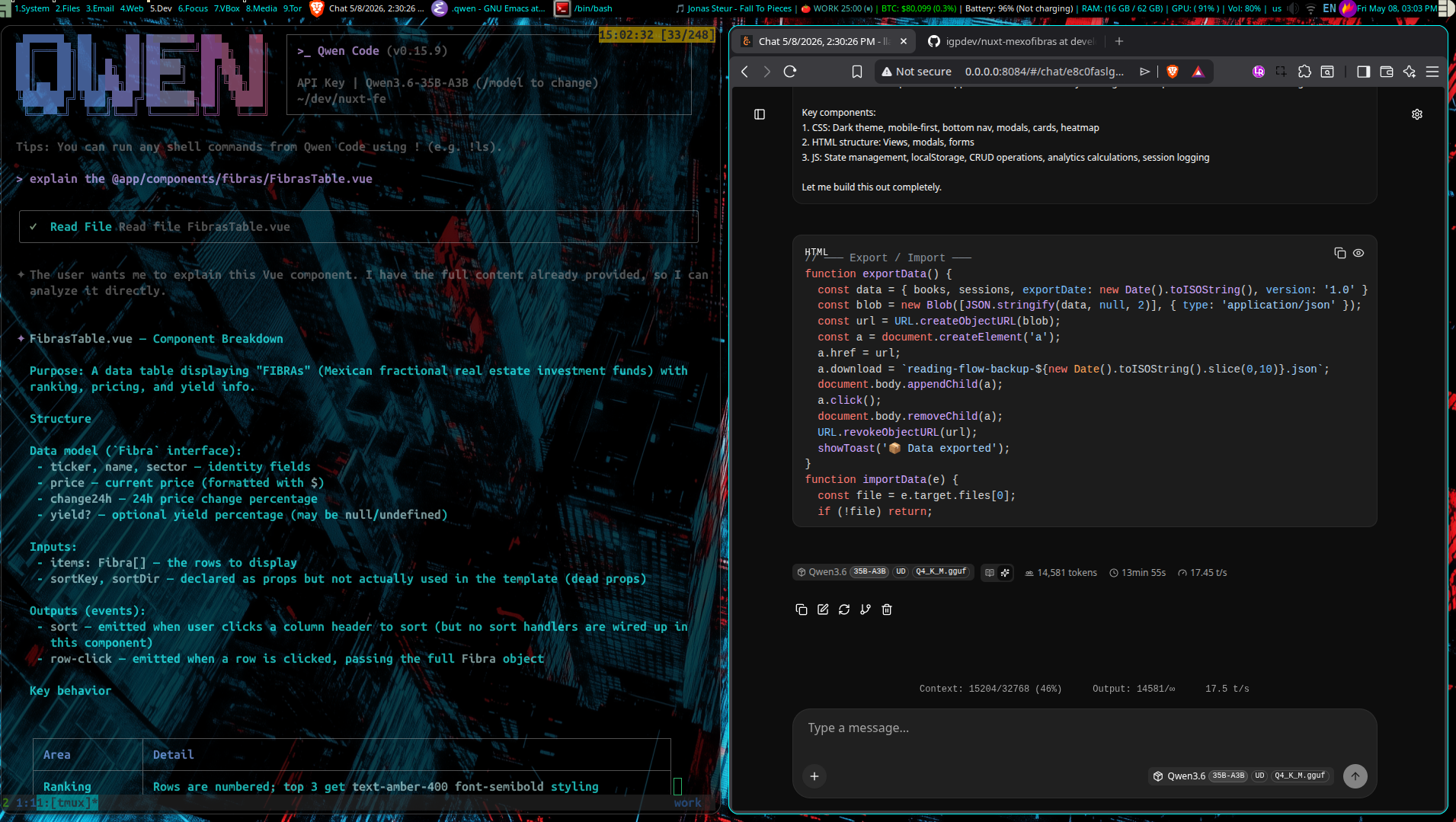
Task: Click the Context: 15204/32768 (46%) readout
Action: [x=990, y=689]
